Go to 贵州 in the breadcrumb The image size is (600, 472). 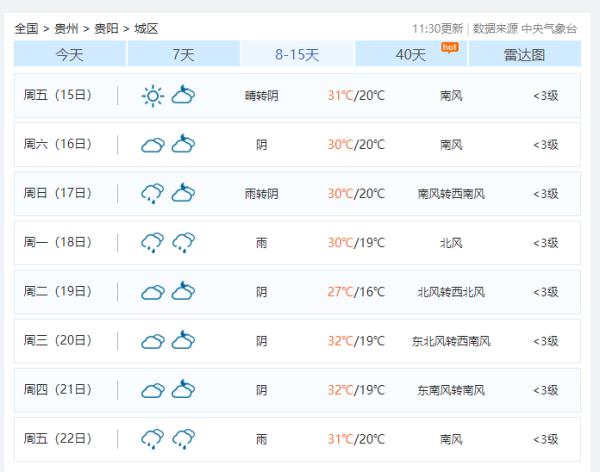point(66,29)
